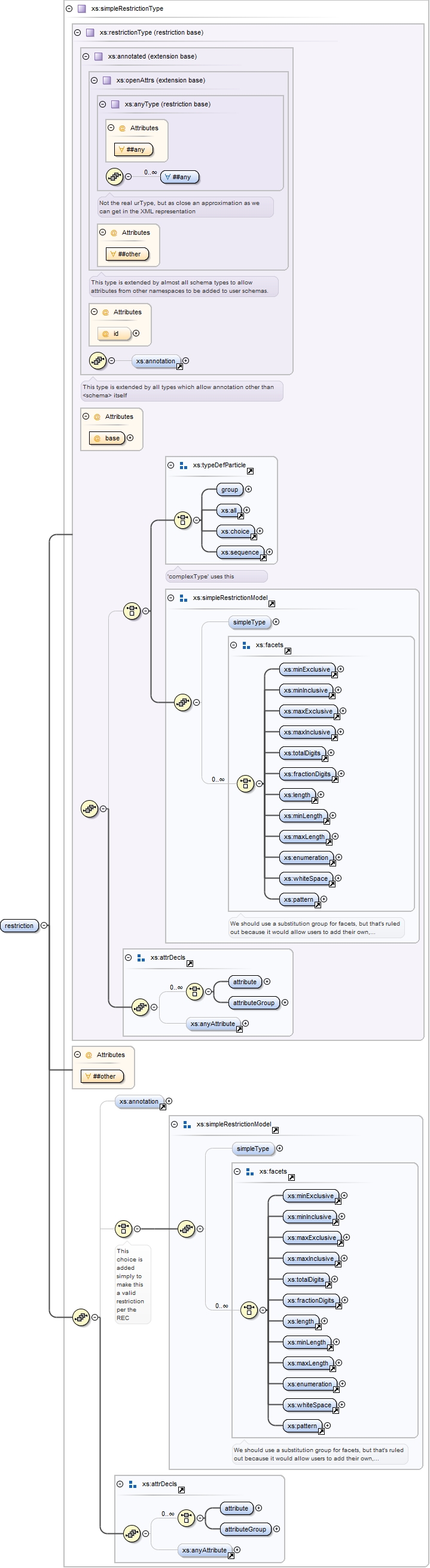
Task: Collapse the Attributes box holding id
Action: point(94,312)
